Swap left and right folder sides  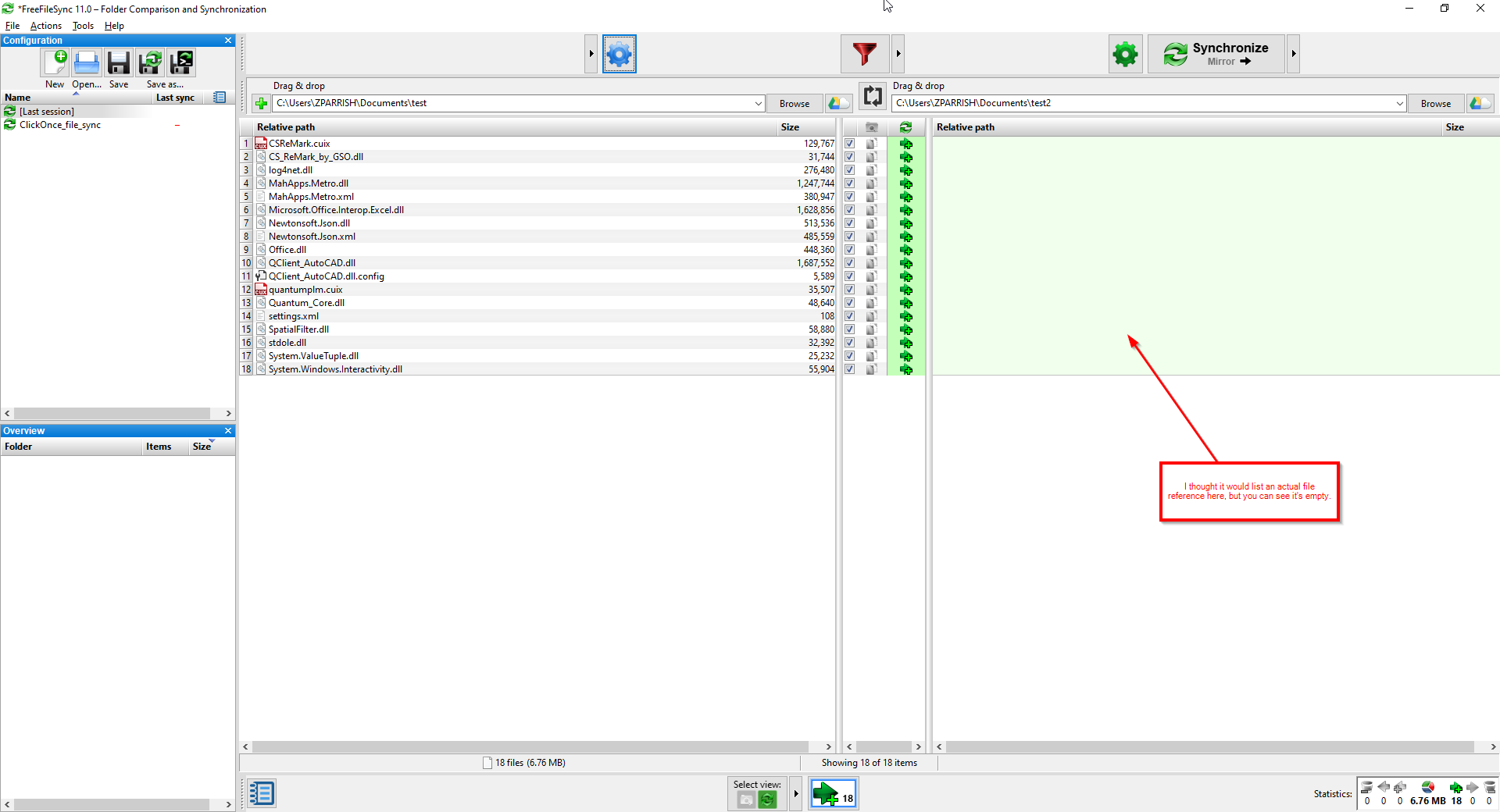click(x=873, y=96)
